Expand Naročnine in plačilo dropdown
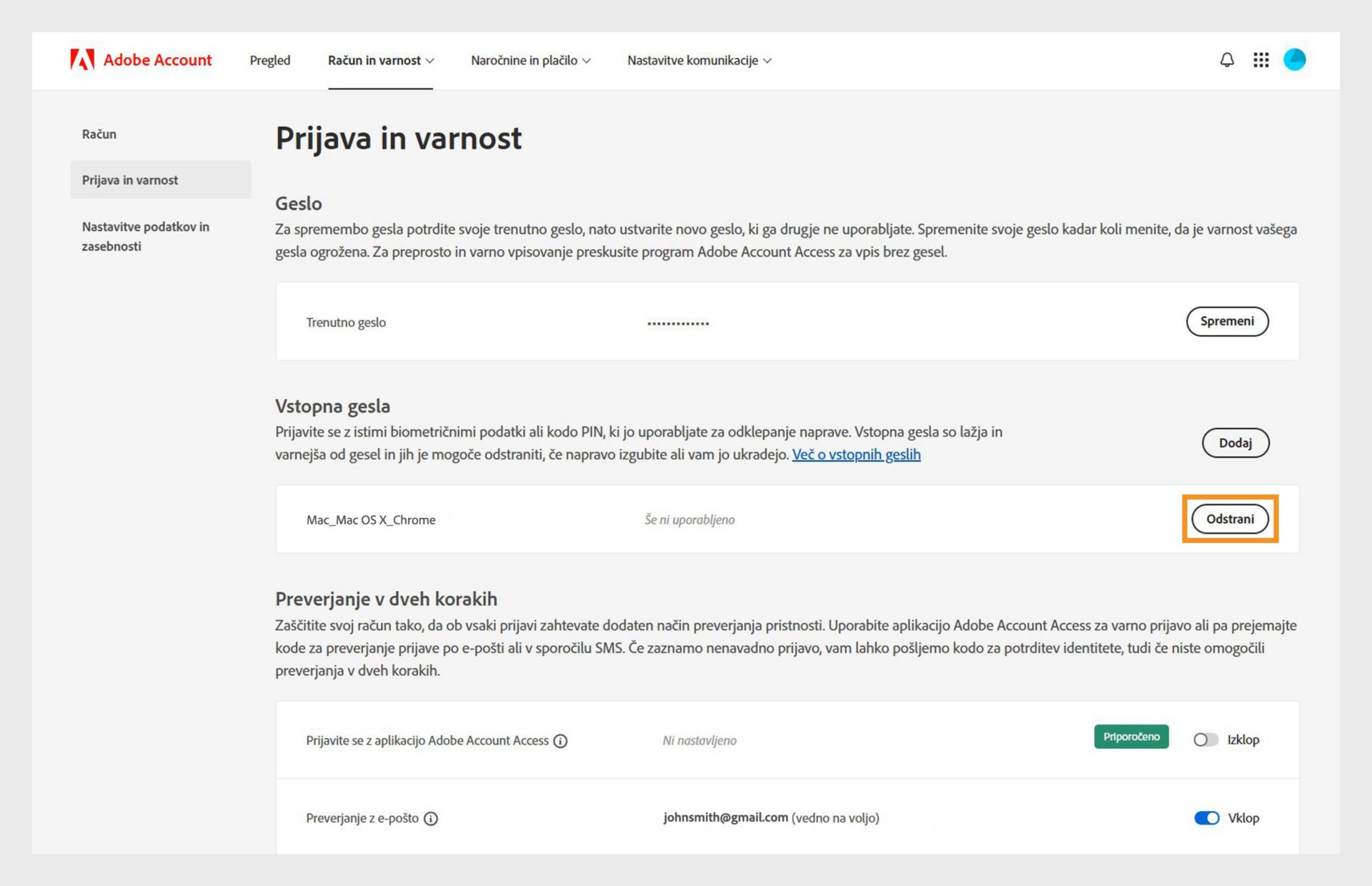 (530, 61)
